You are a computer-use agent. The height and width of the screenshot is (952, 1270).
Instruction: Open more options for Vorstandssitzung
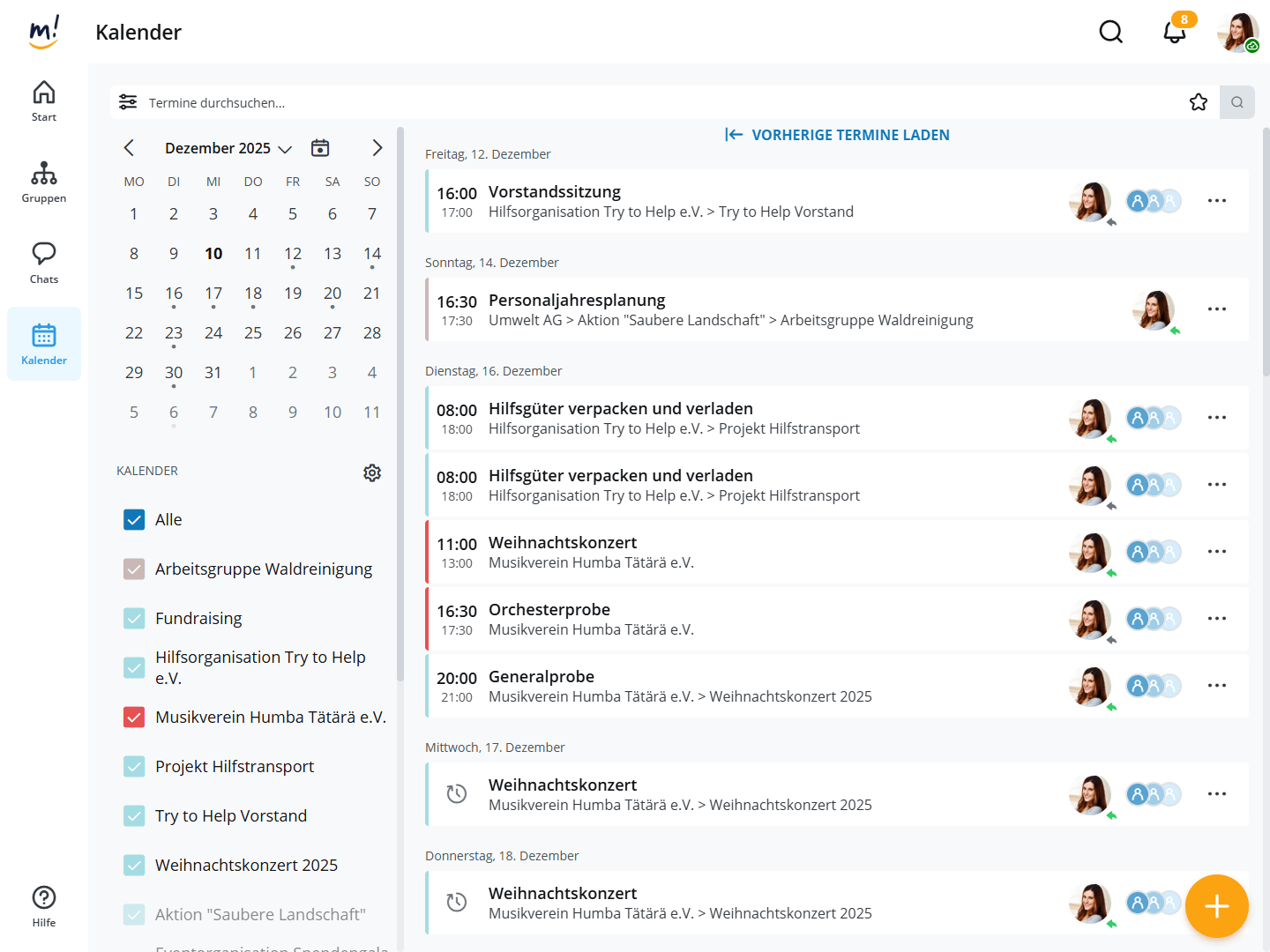(x=1216, y=201)
